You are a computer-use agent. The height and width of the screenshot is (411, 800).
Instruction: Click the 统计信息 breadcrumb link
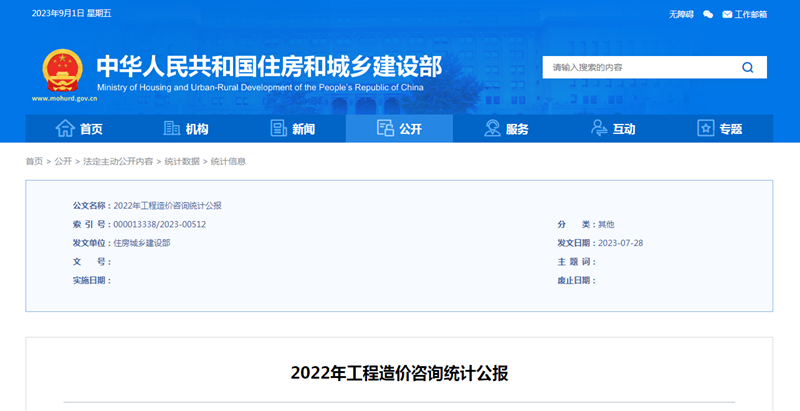tap(227, 161)
